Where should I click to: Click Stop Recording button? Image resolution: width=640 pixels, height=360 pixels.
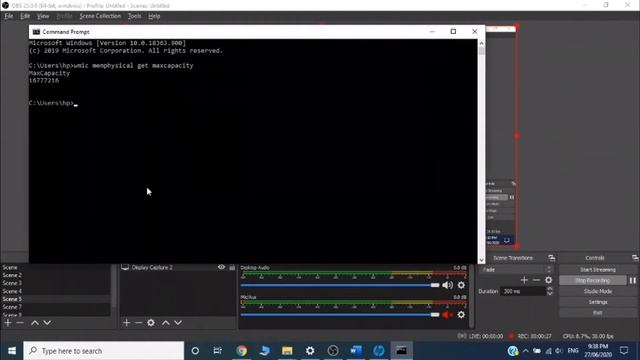[593, 280]
